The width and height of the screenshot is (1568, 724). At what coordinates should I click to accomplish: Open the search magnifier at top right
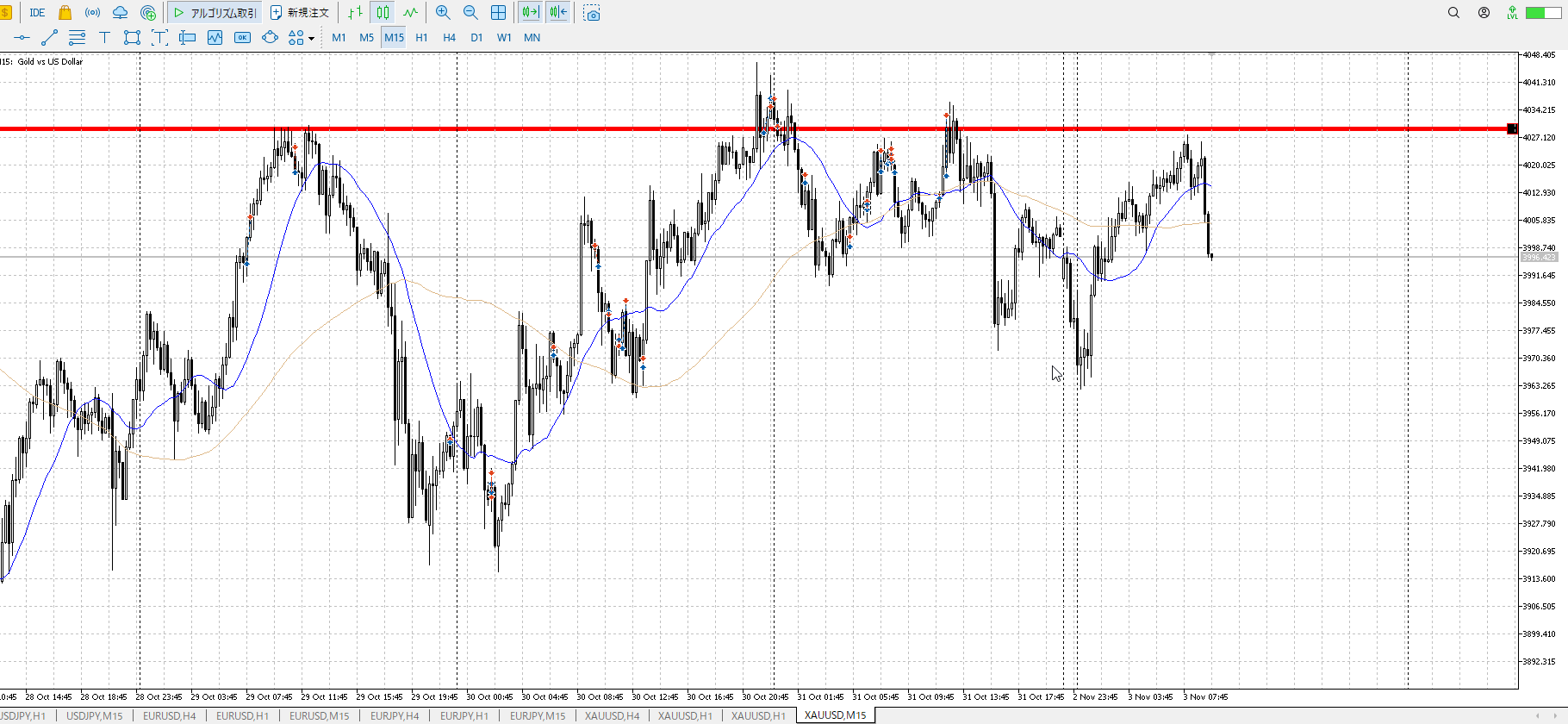tap(1453, 13)
